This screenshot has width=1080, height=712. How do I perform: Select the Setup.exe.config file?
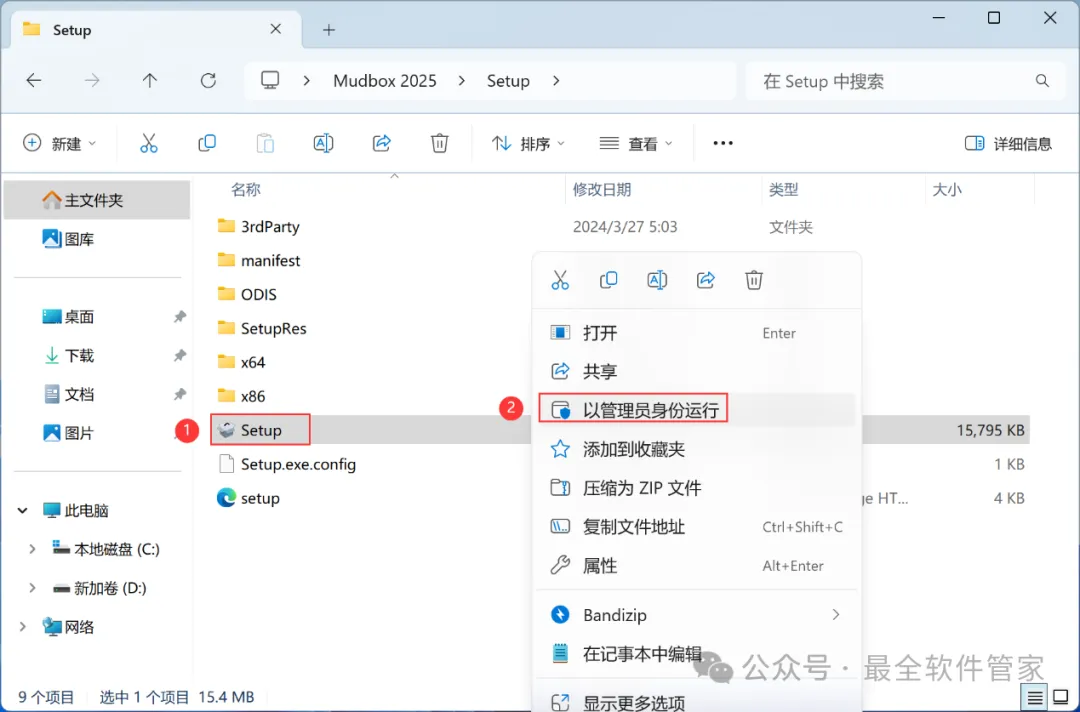(287, 464)
